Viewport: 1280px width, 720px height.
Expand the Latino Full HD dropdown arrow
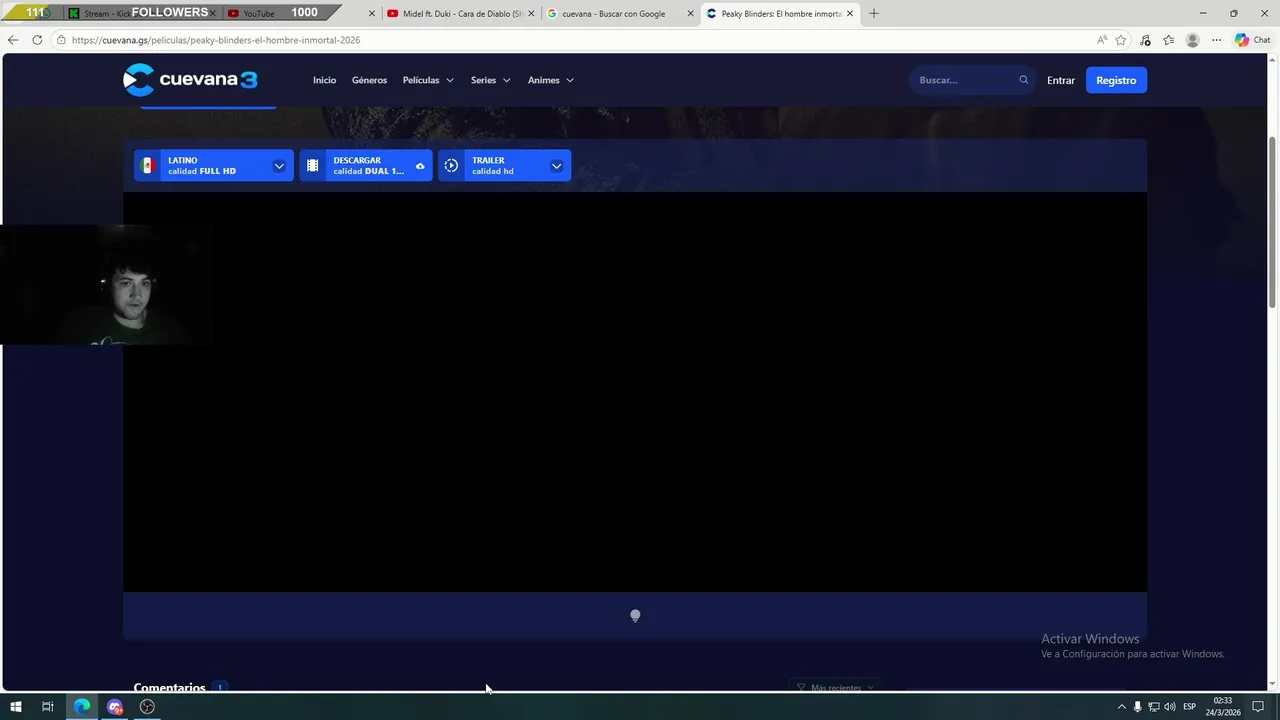point(279,166)
